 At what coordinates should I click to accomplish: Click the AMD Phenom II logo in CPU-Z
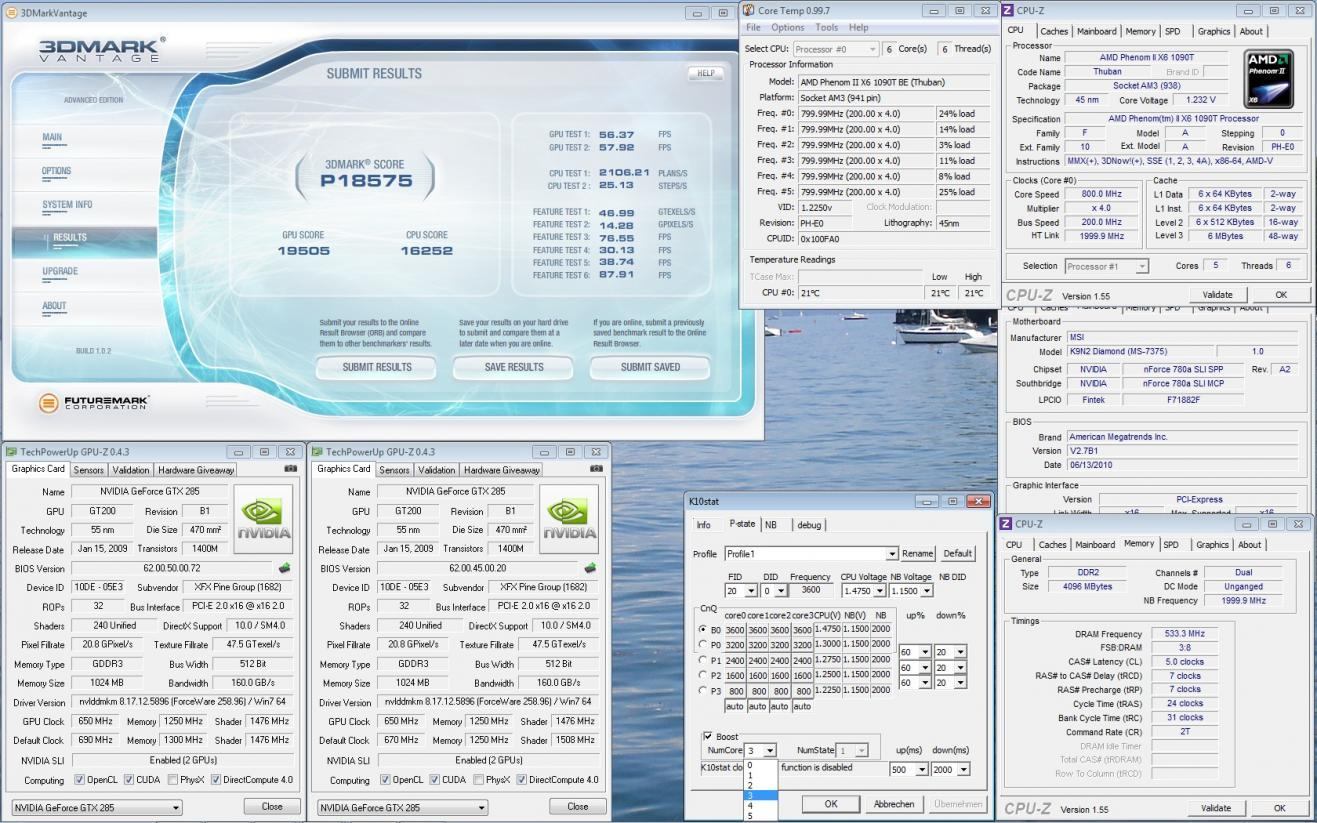[x=1269, y=79]
